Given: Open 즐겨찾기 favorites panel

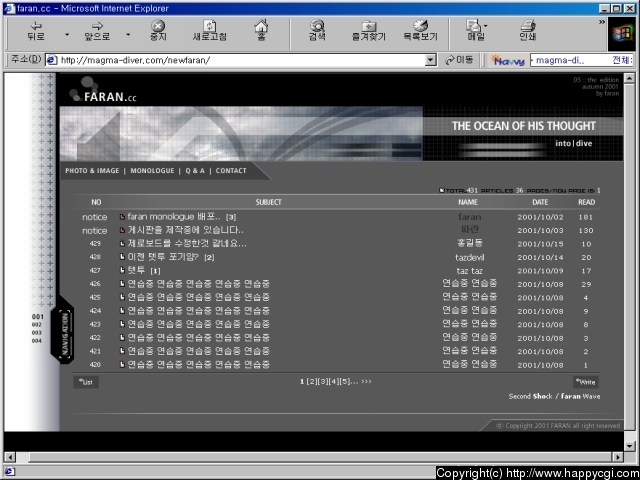Looking at the screenshot, I should click(x=369, y=31).
